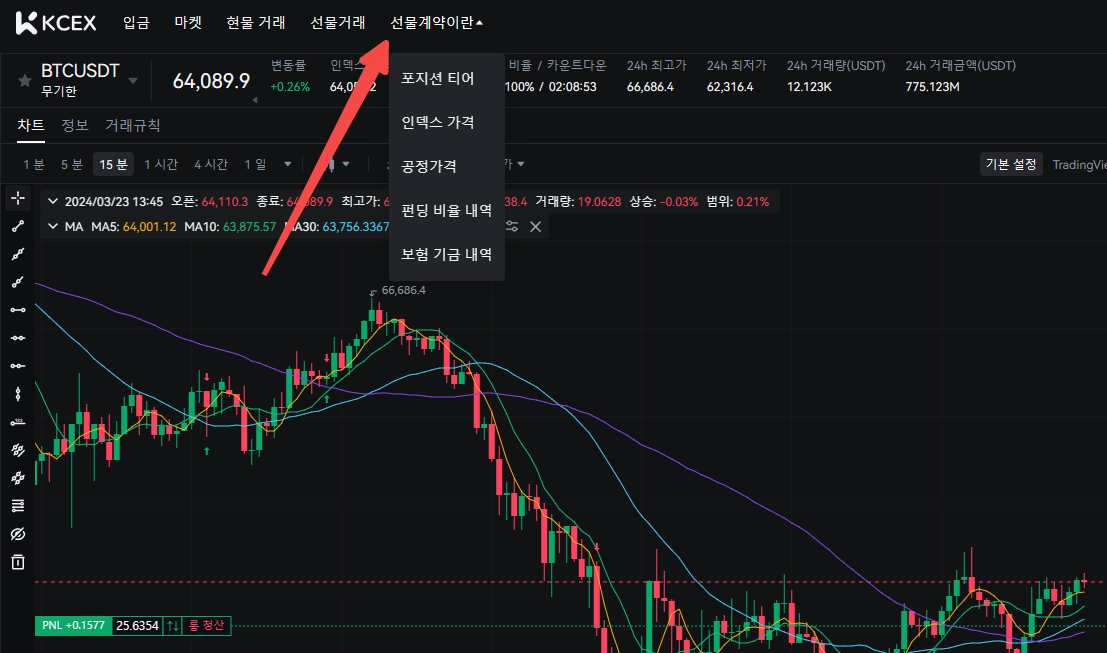The height and width of the screenshot is (653, 1107).
Task: Click the 25.6354 position price label
Action: [138, 625]
